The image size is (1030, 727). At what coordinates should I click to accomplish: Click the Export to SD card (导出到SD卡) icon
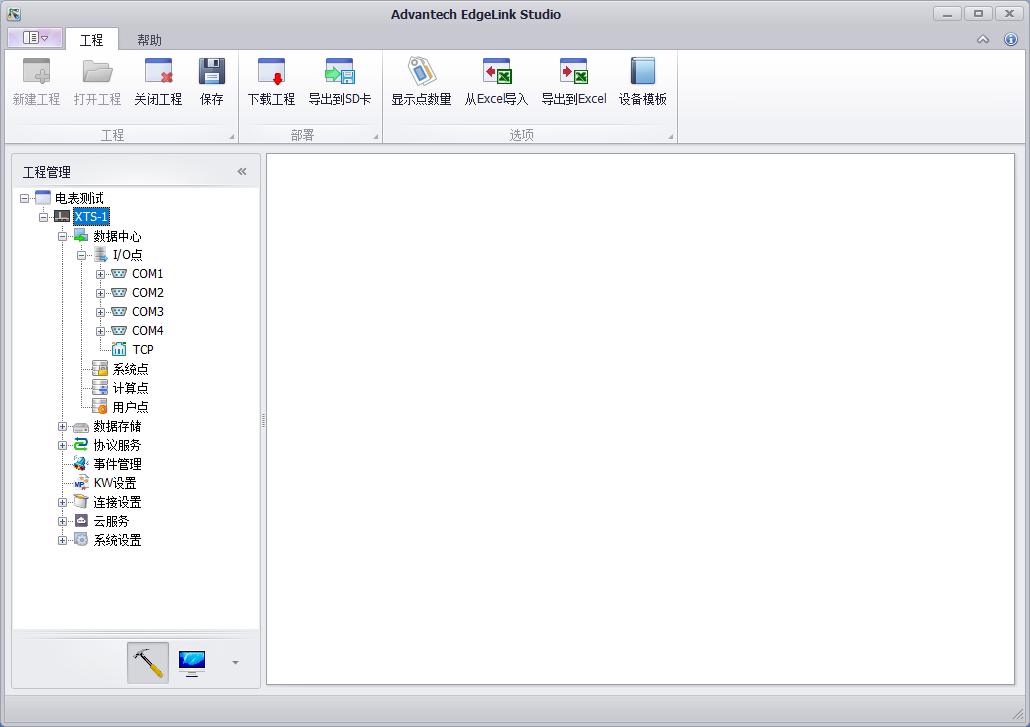[x=339, y=73]
